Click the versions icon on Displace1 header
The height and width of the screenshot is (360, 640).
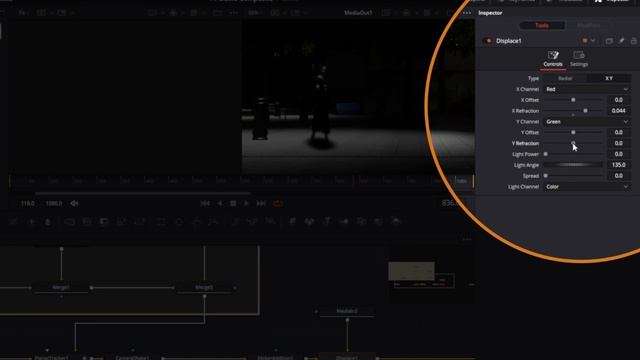click(x=609, y=41)
